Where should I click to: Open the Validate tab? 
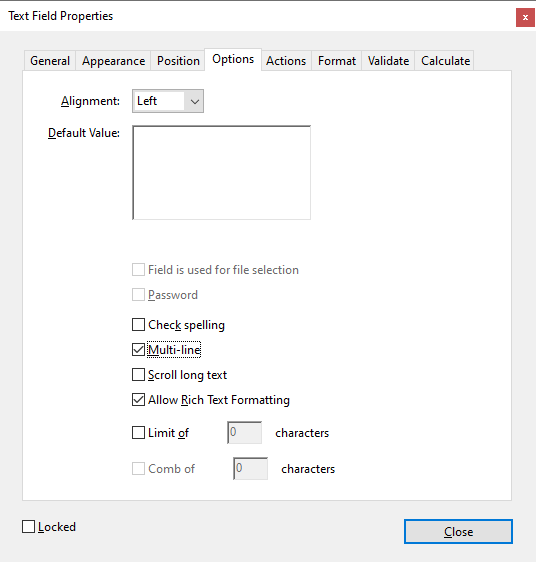click(388, 61)
